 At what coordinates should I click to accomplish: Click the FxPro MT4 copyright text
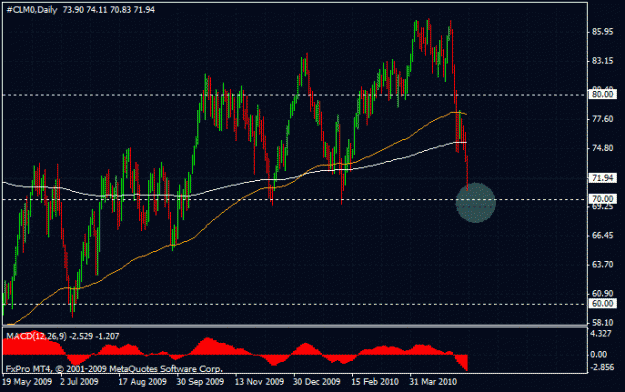pos(114,369)
